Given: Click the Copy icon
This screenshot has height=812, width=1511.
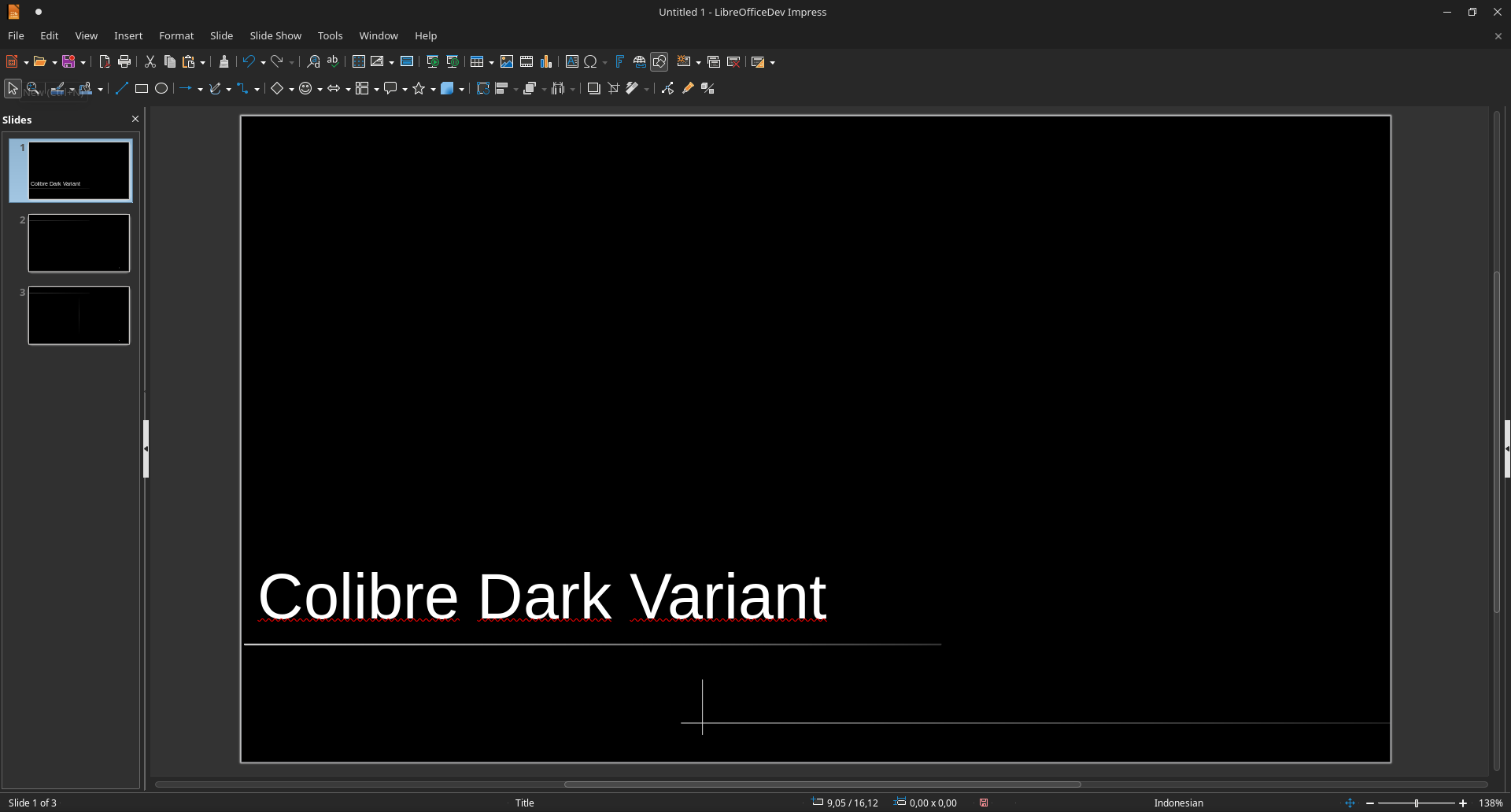Looking at the screenshot, I should point(169,62).
